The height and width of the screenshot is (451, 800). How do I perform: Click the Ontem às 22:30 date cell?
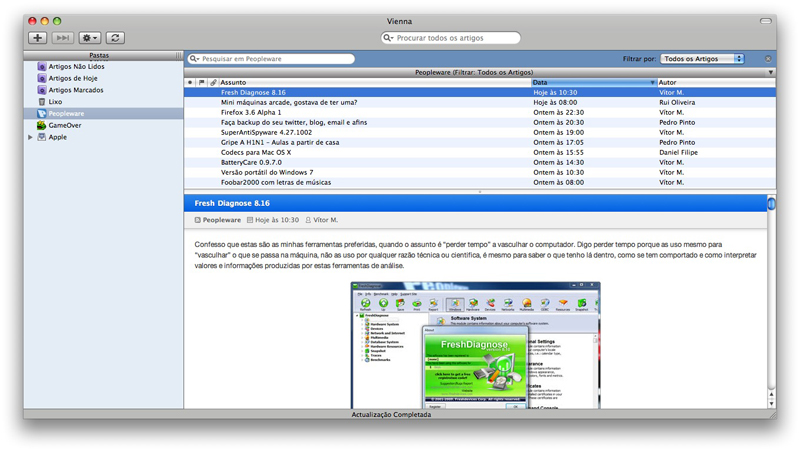tap(558, 112)
